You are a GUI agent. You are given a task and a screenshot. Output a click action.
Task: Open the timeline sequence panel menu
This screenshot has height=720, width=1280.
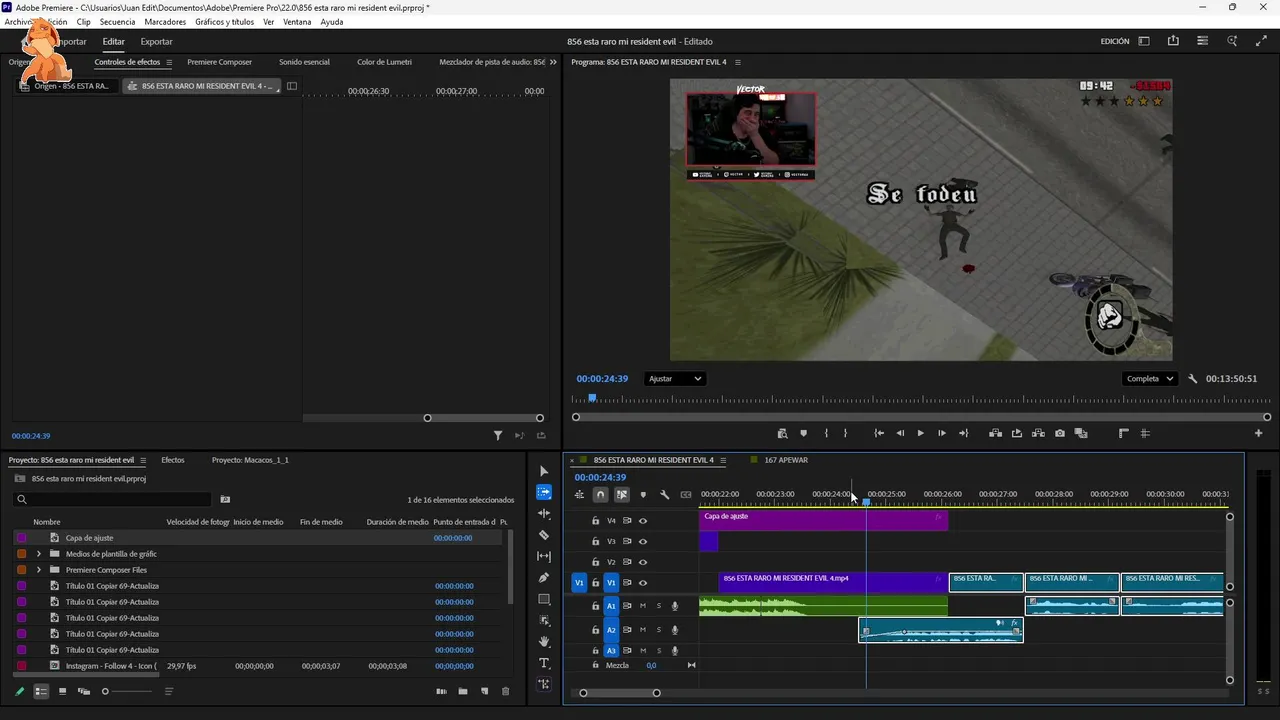(x=723, y=460)
